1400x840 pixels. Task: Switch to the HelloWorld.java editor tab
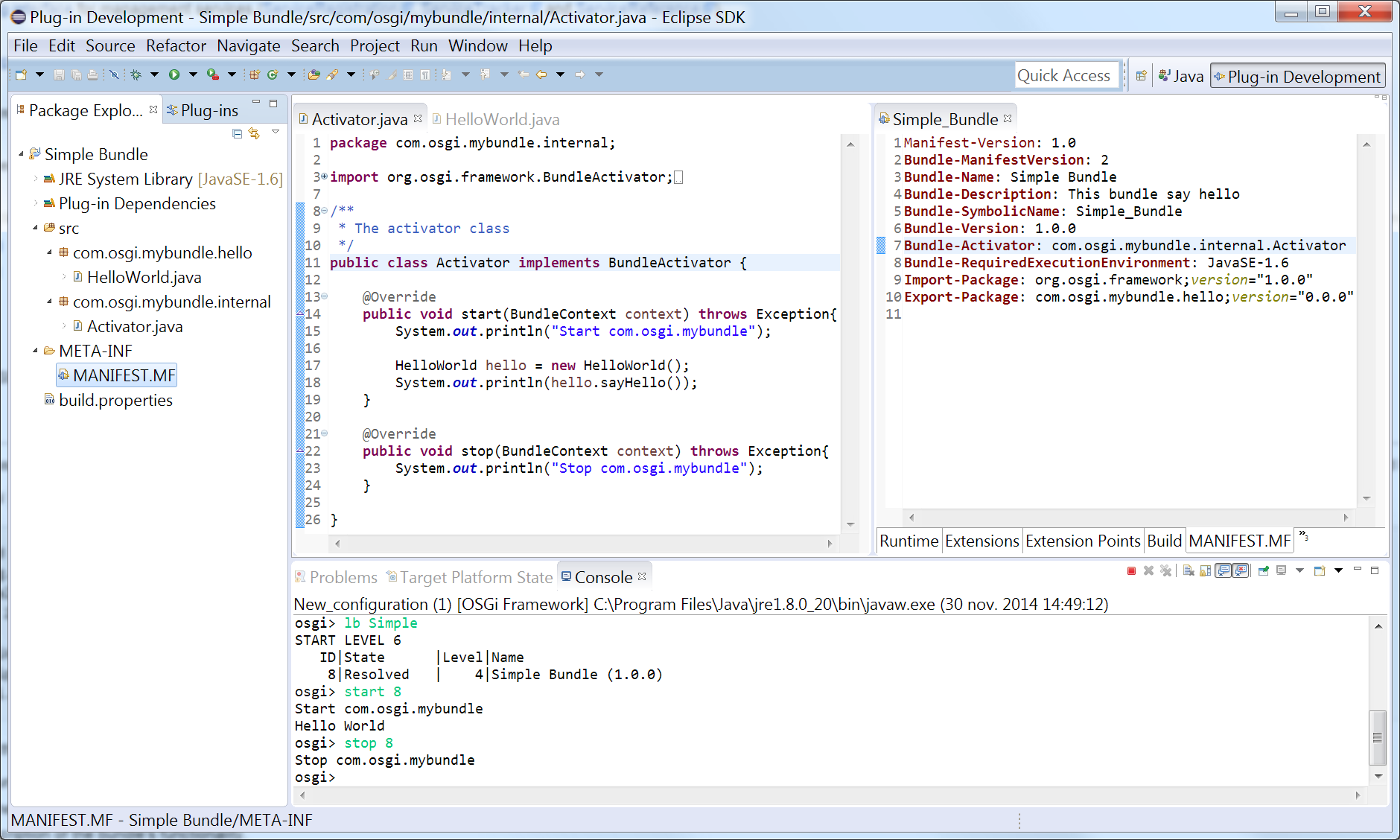[496, 119]
